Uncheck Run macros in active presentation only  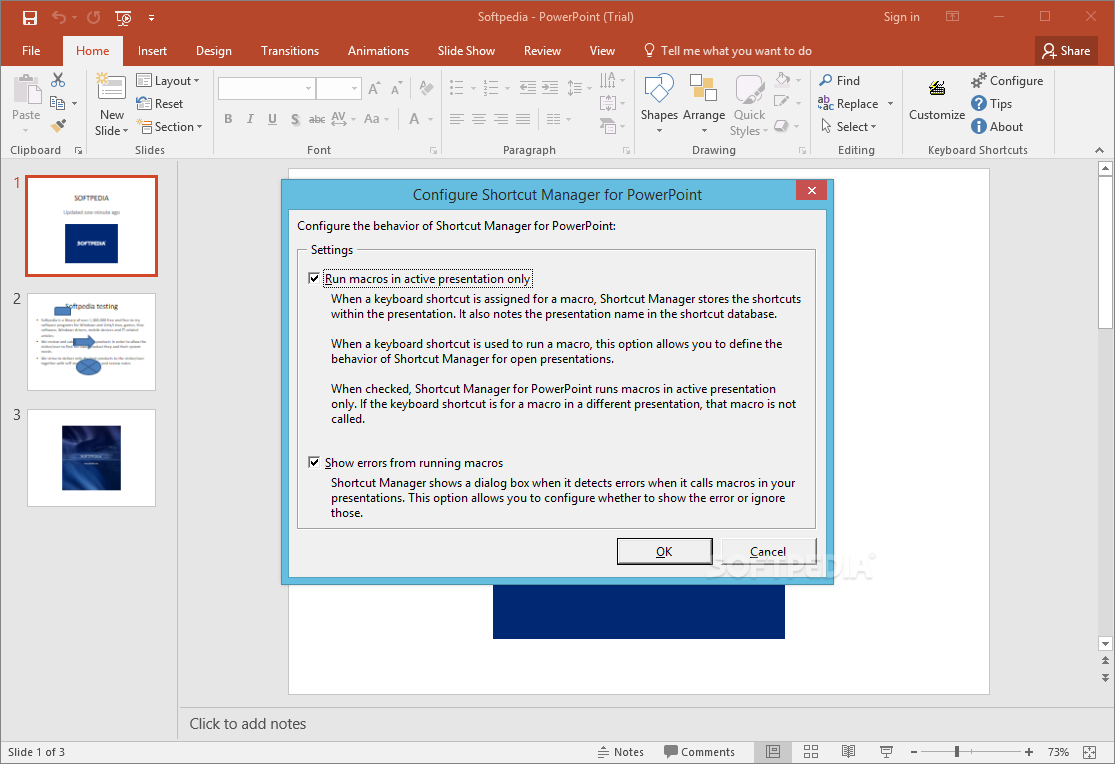coord(314,278)
